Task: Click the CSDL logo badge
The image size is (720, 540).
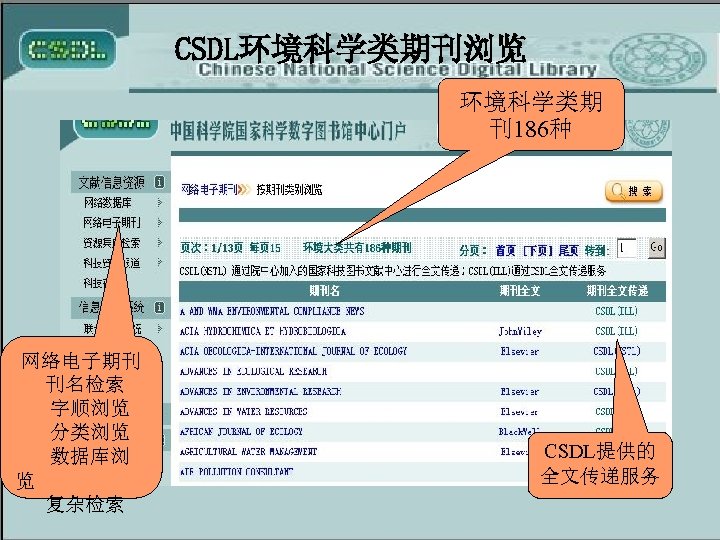Action: pyautogui.click(x=68, y=50)
